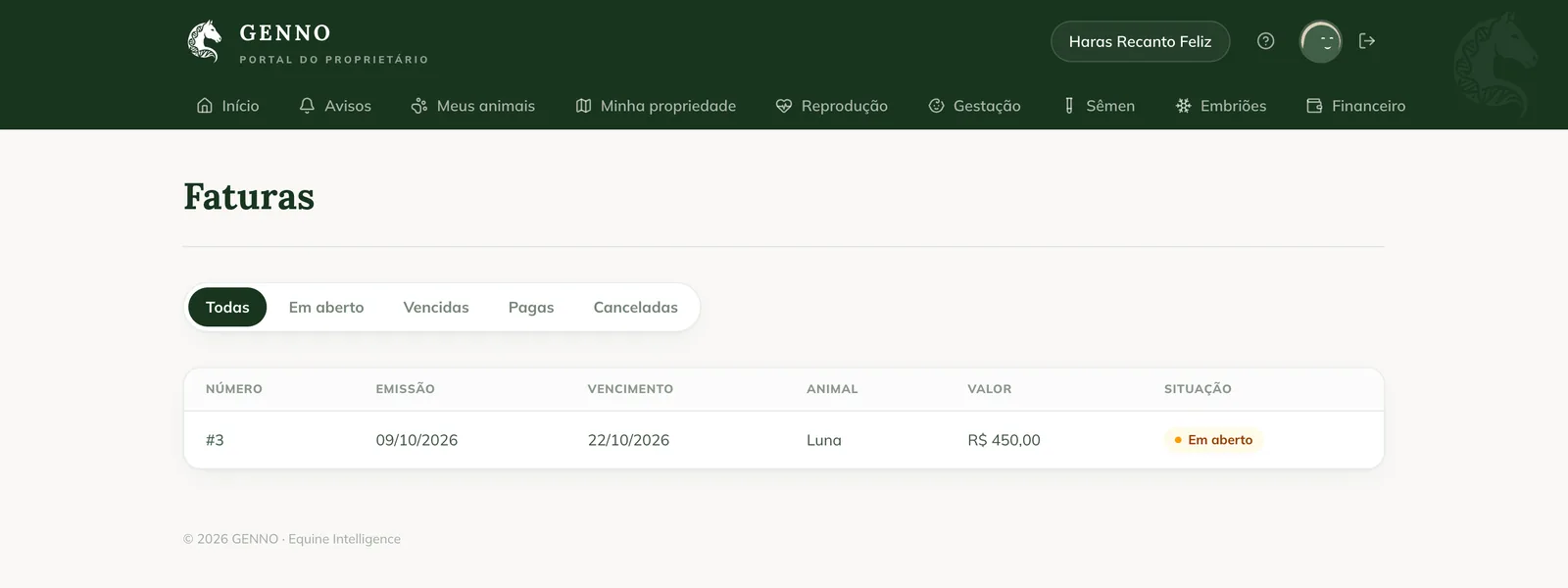Click the snowflake icon beside Embriões
This screenshot has width=1568, height=588.
1183,106
